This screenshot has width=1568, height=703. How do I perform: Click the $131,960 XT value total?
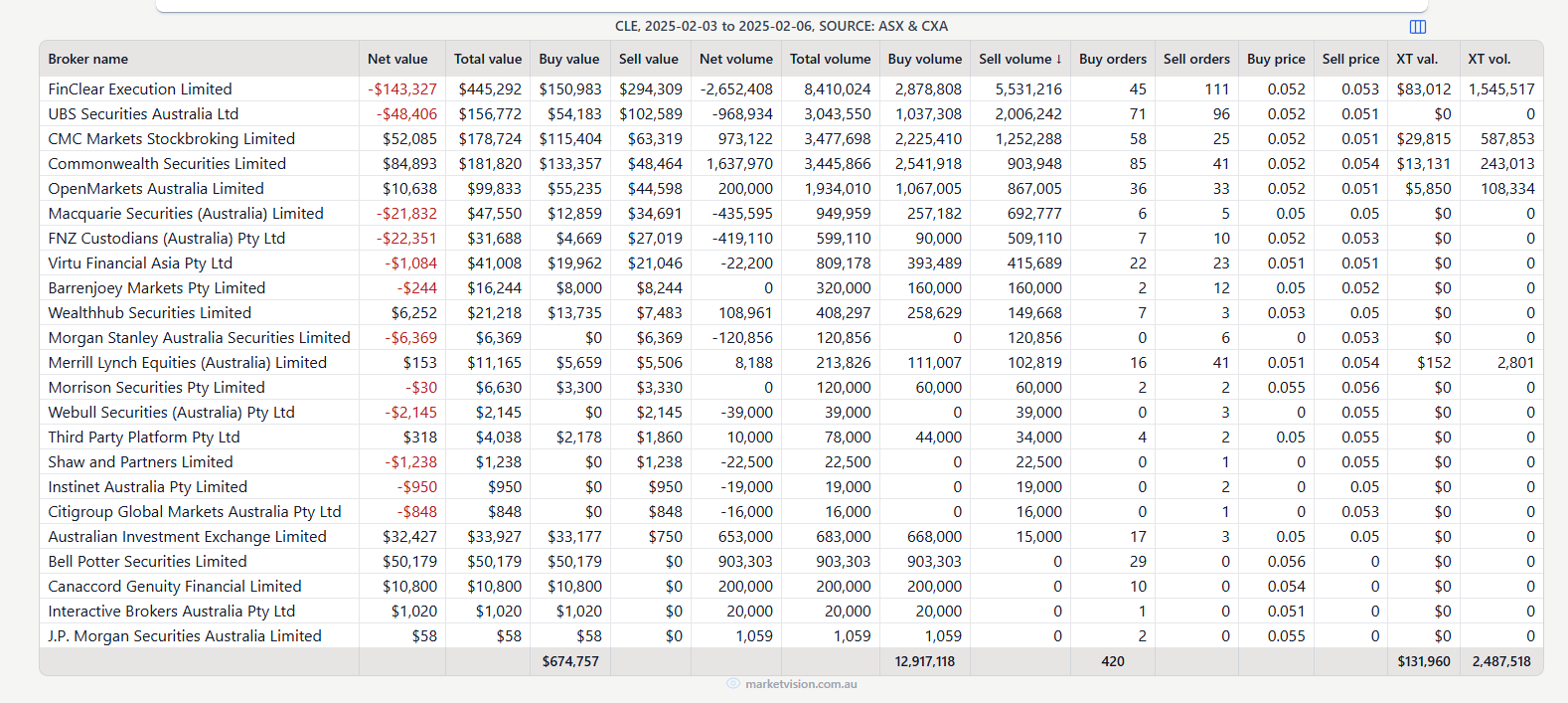[1424, 661]
